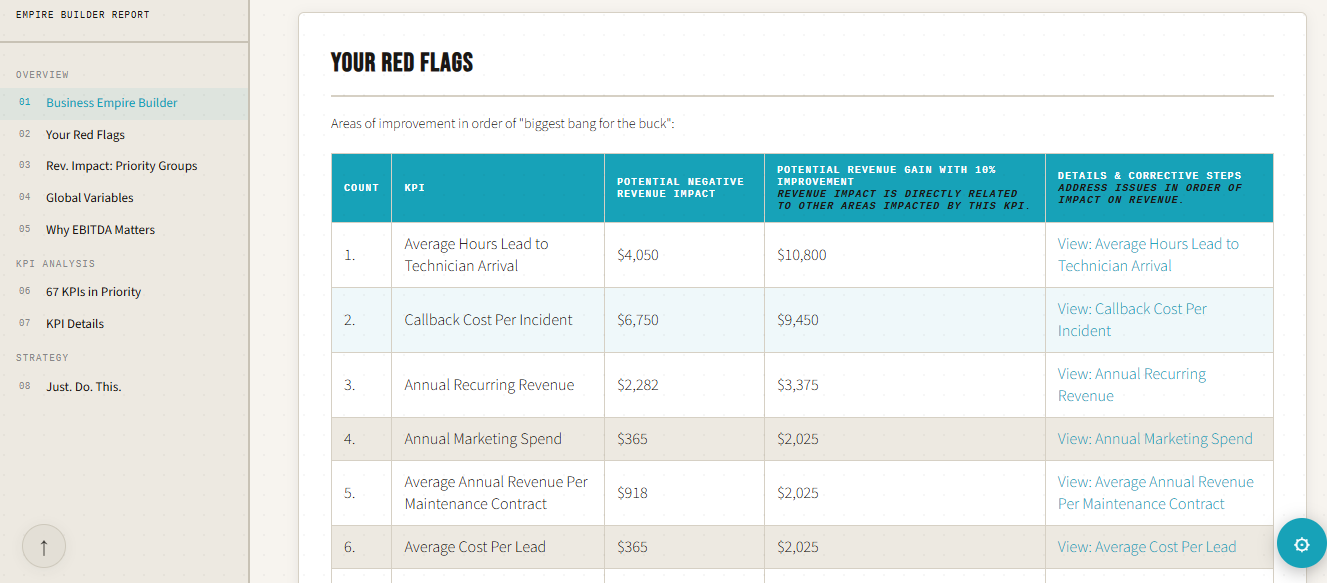The width and height of the screenshot is (1327, 583).
Task: Open the teal settings gear button
Action: click(1301, 545)
